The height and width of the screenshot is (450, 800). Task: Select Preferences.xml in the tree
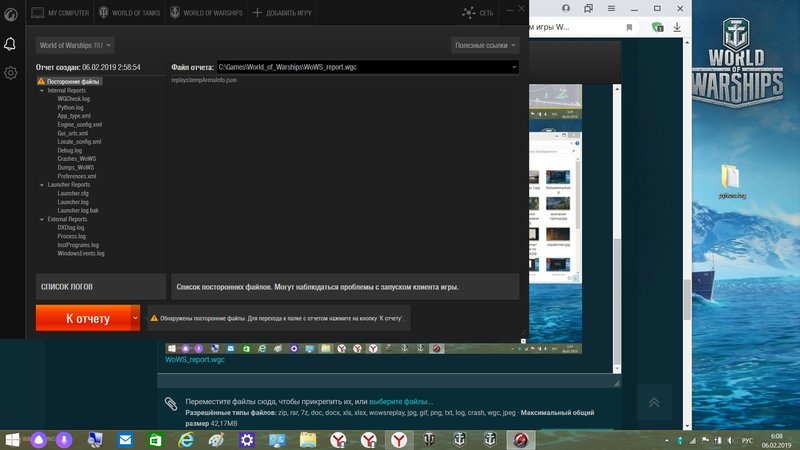click(77, 176)
